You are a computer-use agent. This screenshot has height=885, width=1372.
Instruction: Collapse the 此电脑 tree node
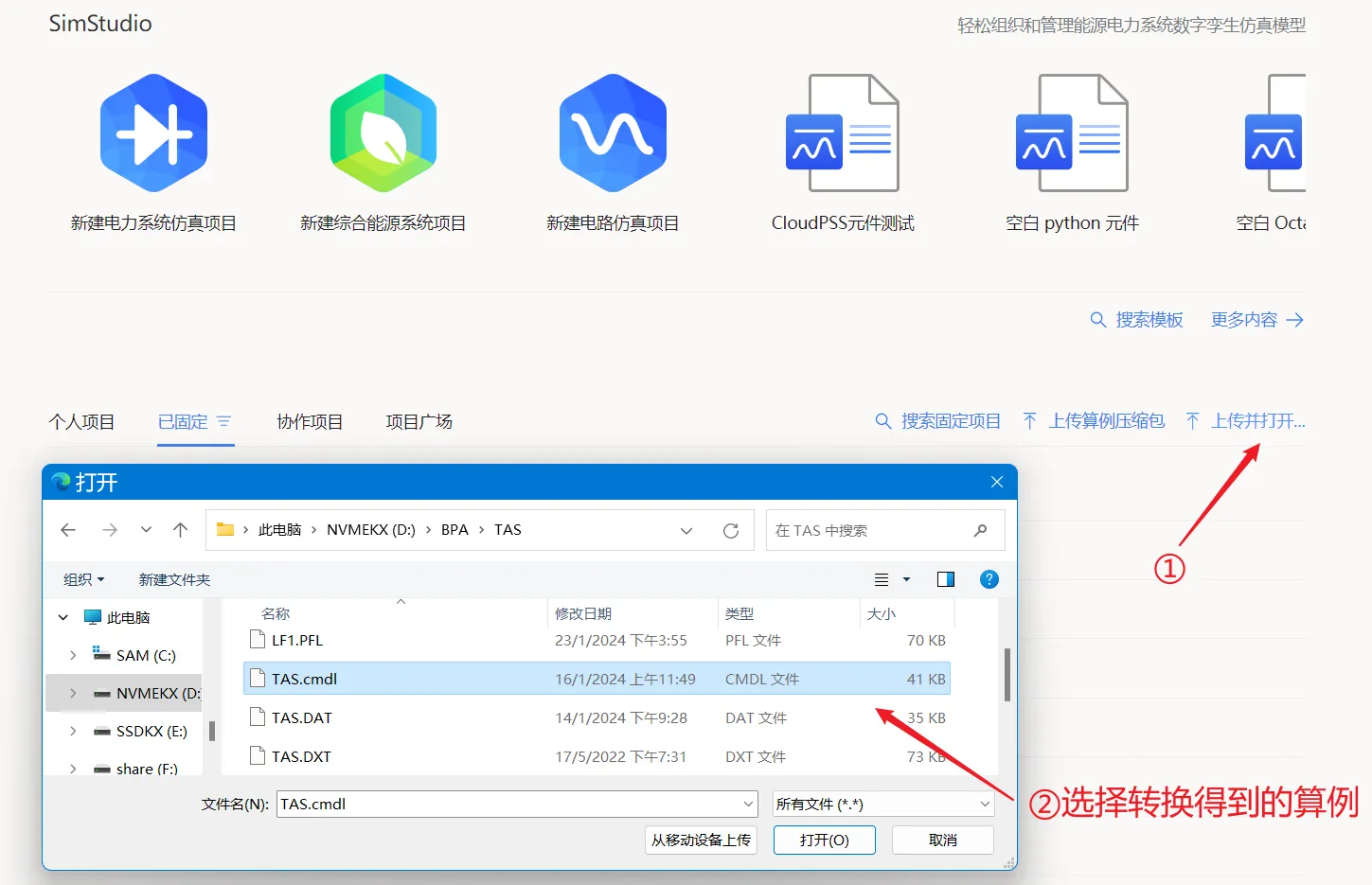point(63,618)
